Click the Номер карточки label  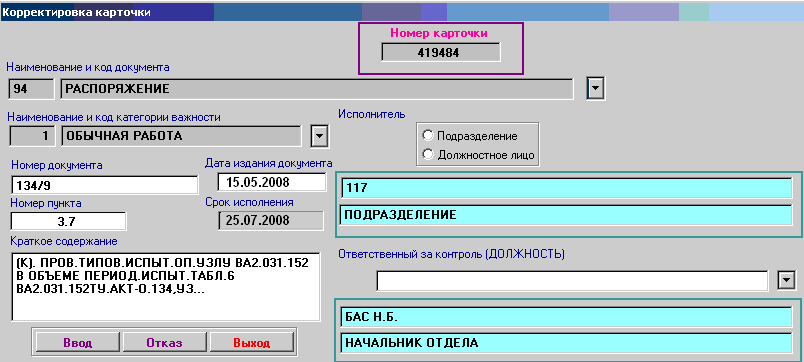coord(439,33)
